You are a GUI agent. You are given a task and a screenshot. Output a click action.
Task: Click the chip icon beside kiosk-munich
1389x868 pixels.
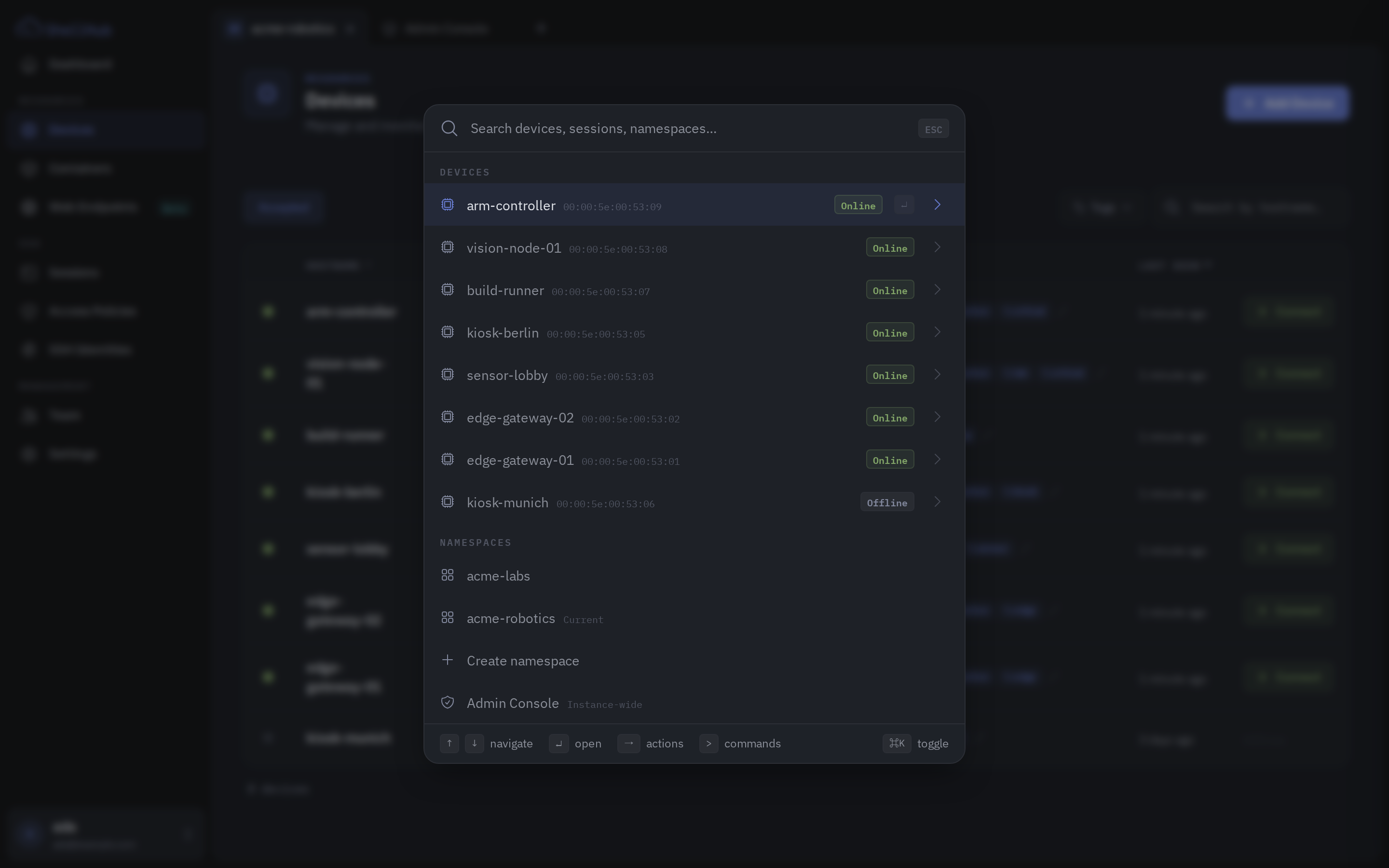point(448,502)
